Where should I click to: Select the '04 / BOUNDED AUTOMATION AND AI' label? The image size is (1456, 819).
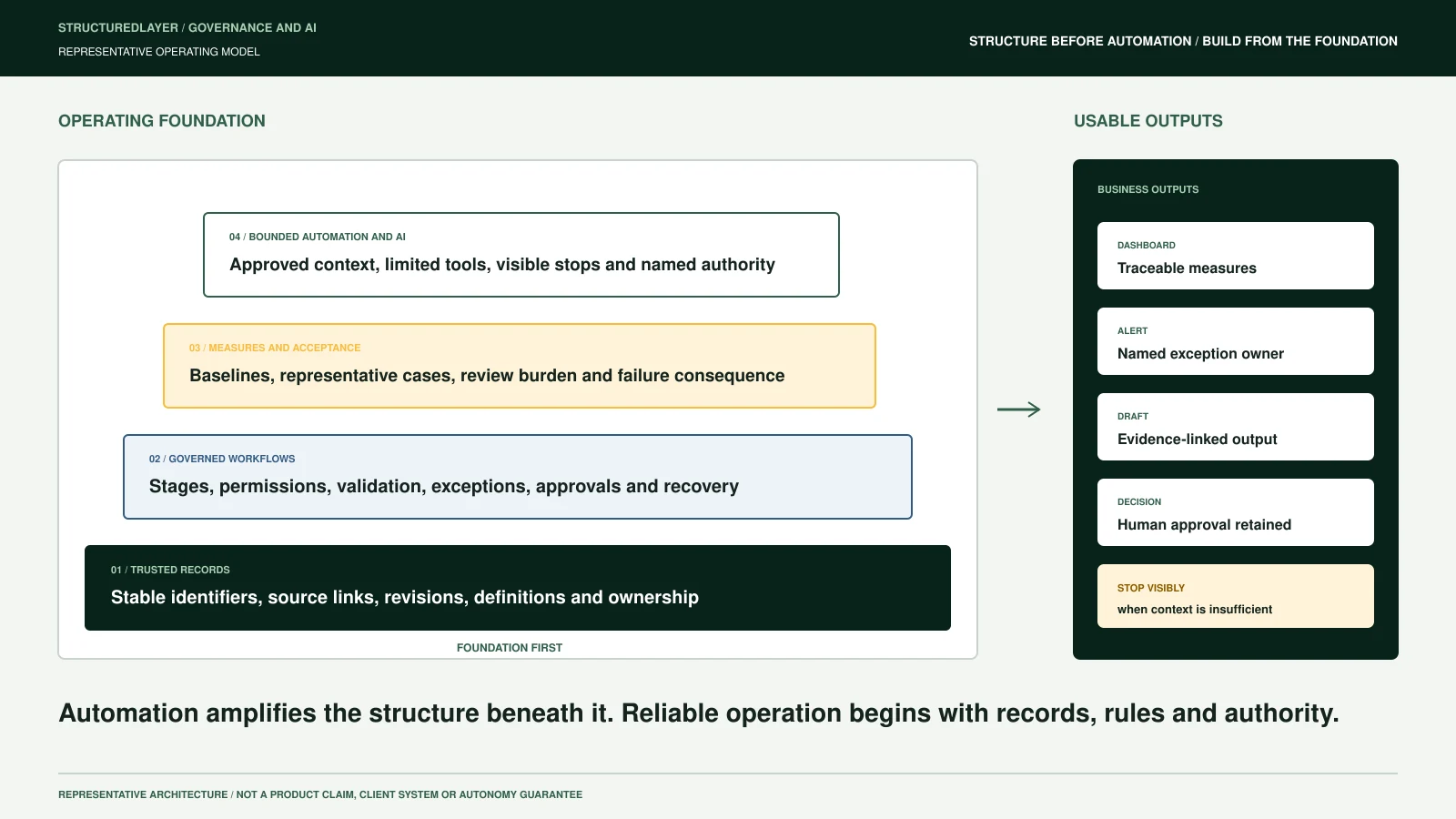click(x=318, y=237)
